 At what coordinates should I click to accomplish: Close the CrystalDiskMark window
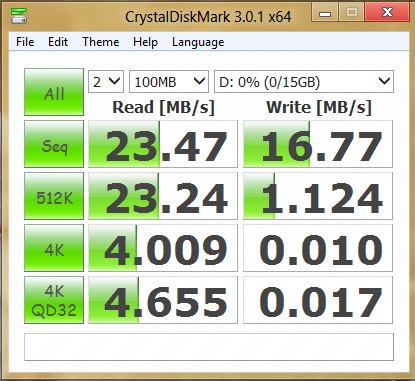coord(387,12)
